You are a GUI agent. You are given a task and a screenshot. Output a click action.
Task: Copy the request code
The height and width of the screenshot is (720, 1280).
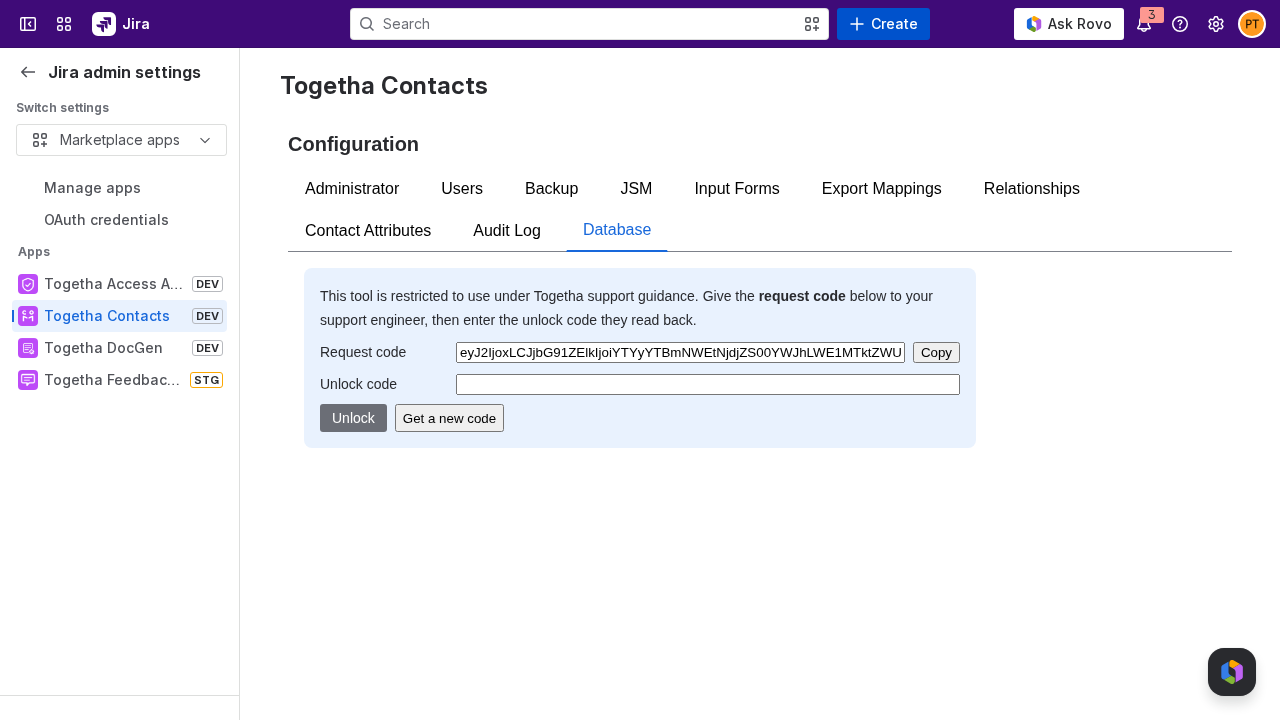point(936,352)
